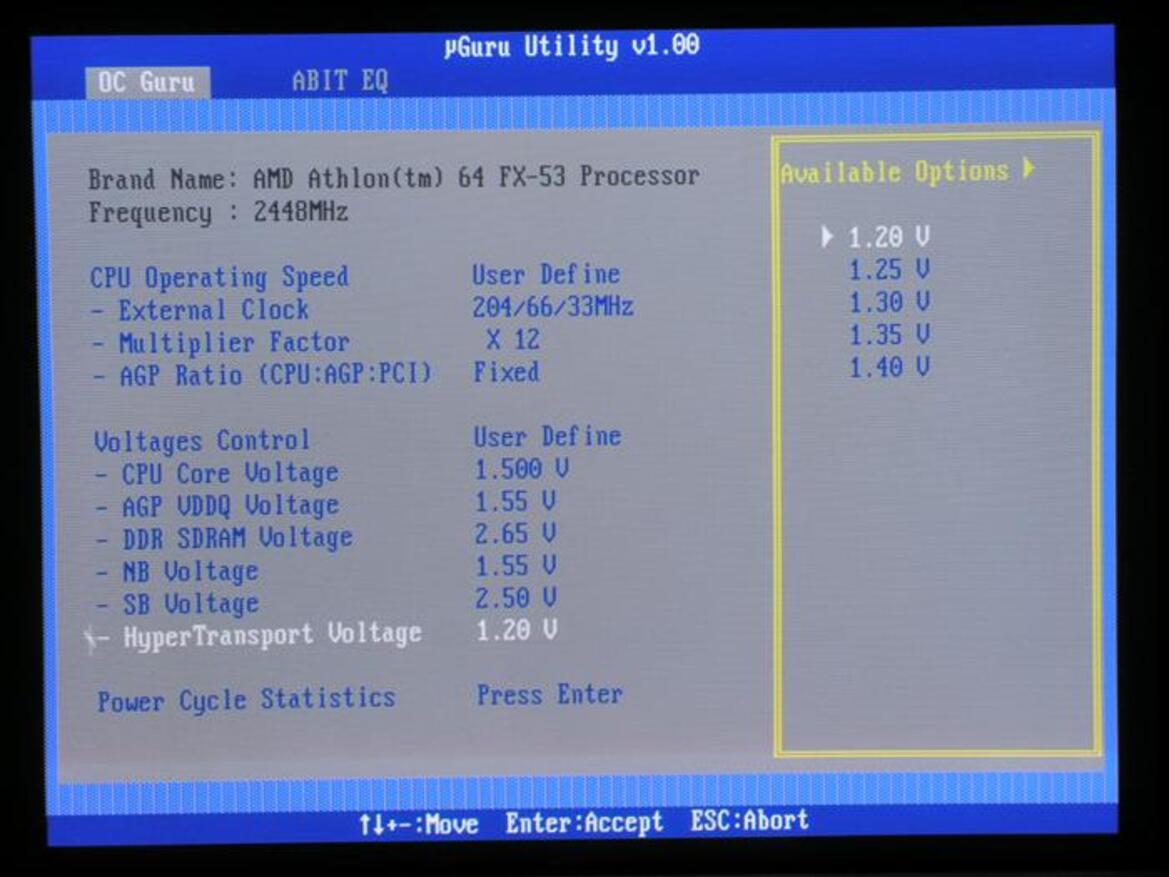Change the 1.55 V AGP VDDQ value
1169x877 pixels.
(x=515, y=501)
